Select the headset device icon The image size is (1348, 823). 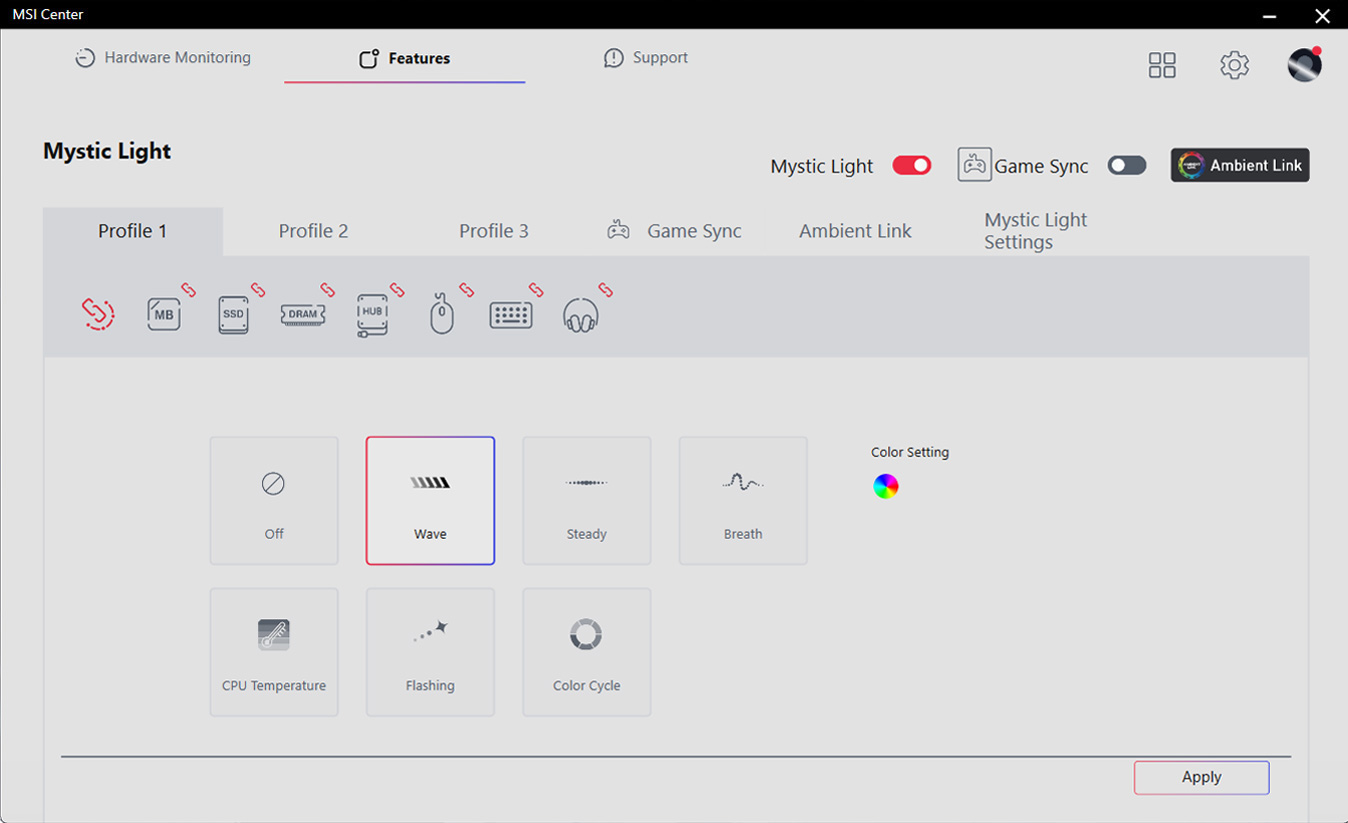[580, 315]
